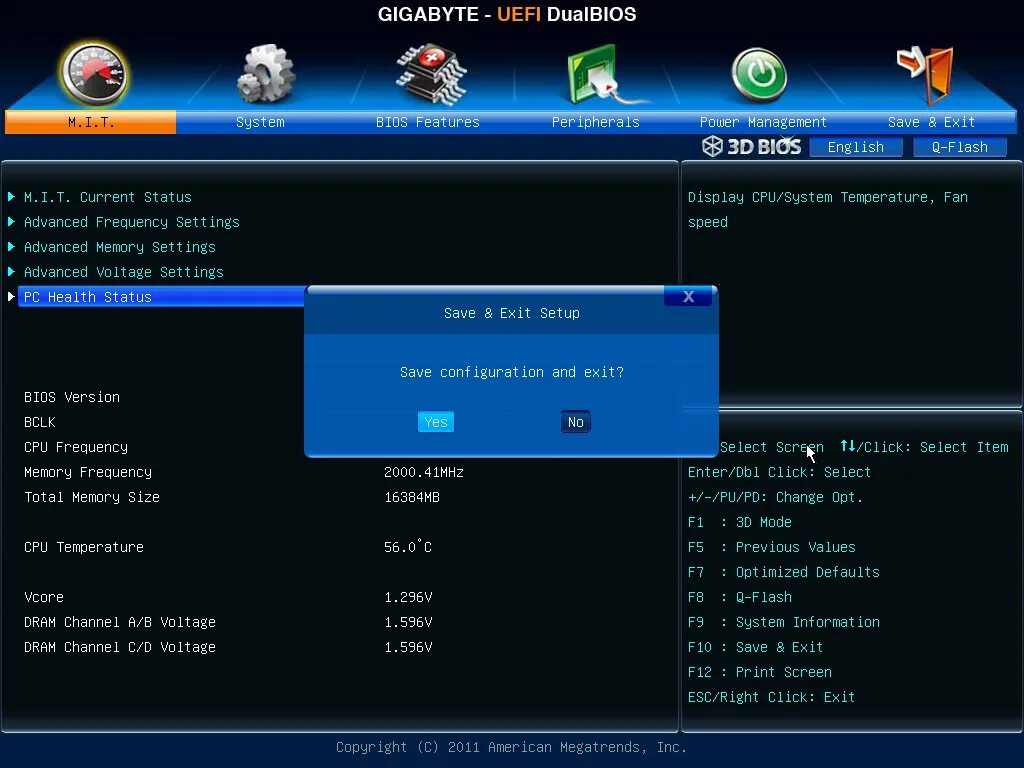Switch to the Save & Exit tab
1024x768 pixels.
pos(931,122)
